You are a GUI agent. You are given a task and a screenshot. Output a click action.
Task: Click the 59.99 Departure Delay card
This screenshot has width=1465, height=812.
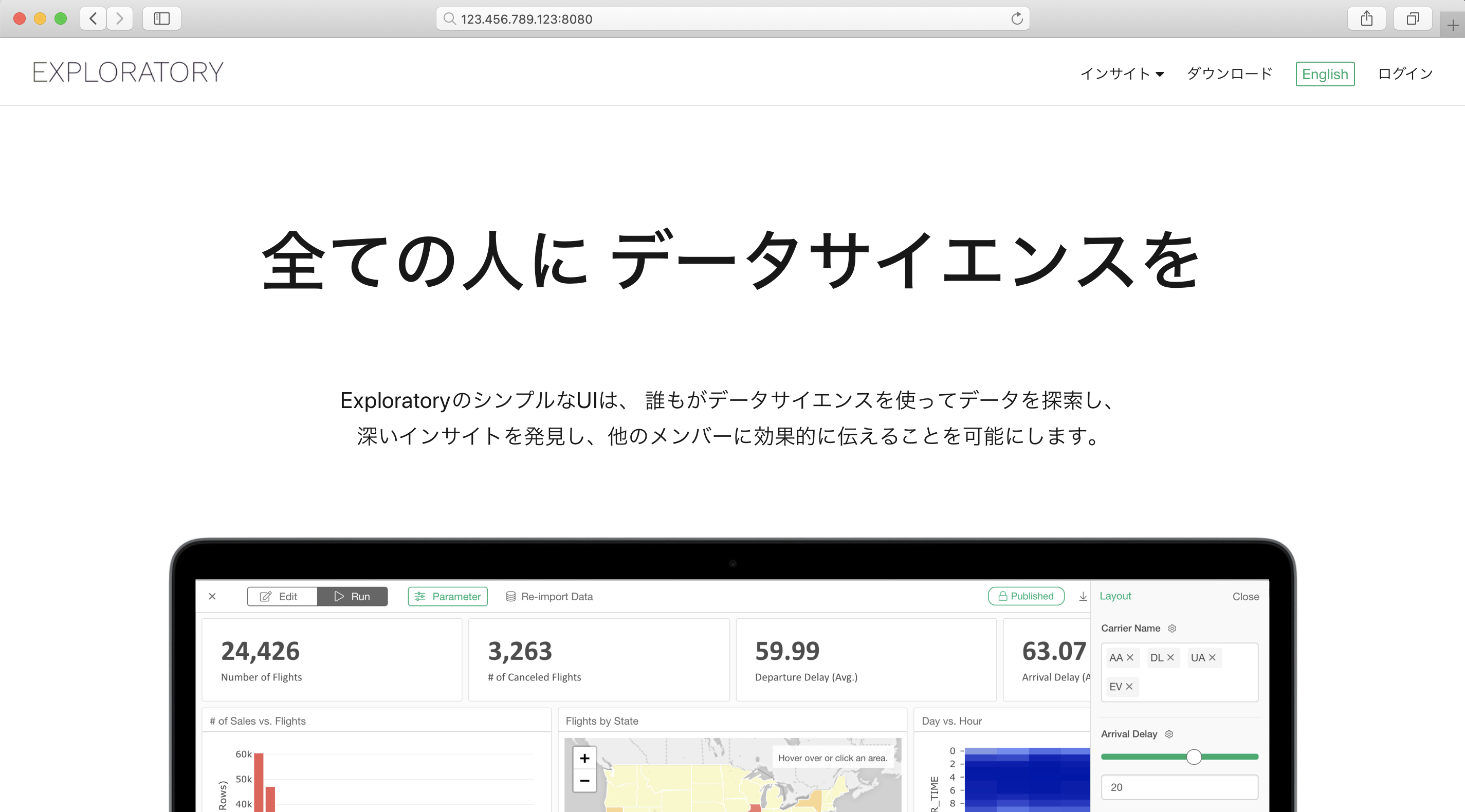[x=866, y=659]
